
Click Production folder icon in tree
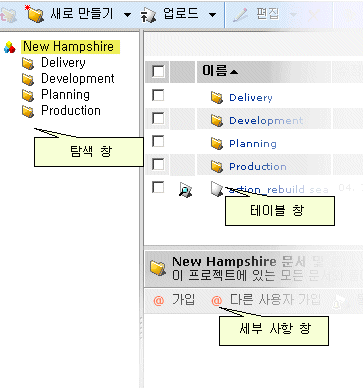[x=28, y=111]
